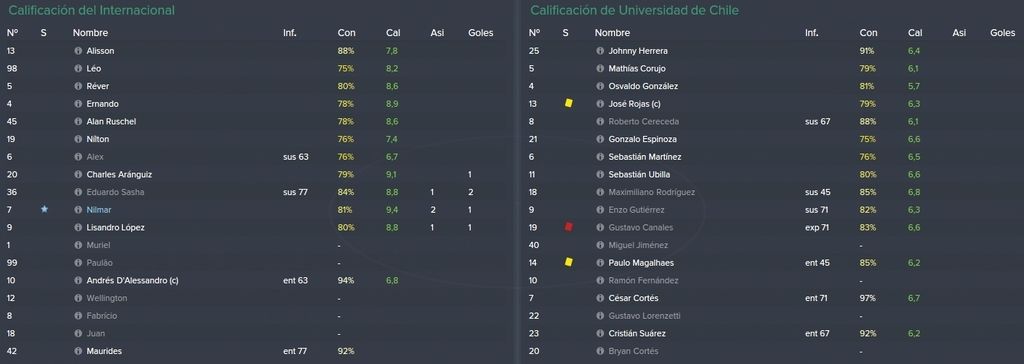Click info icon next to César Cortés

[x=600, y=298]
